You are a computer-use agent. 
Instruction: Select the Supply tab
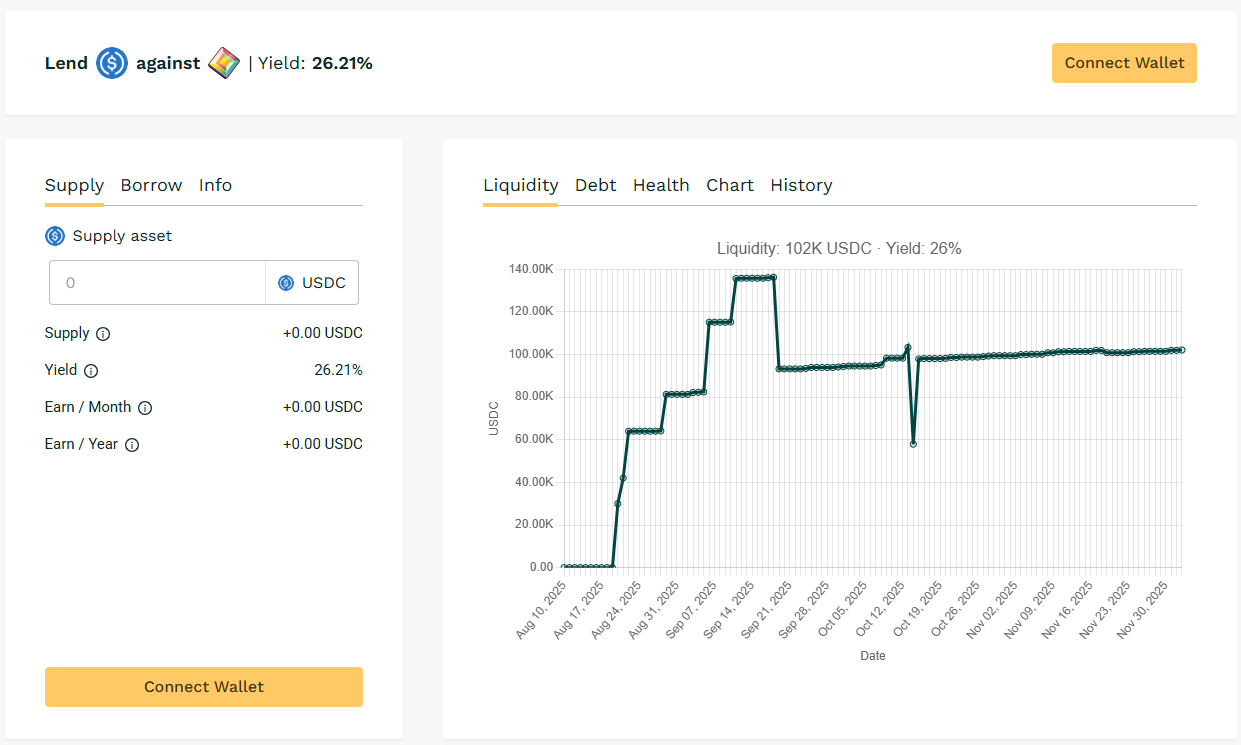(x=74, y=185)
